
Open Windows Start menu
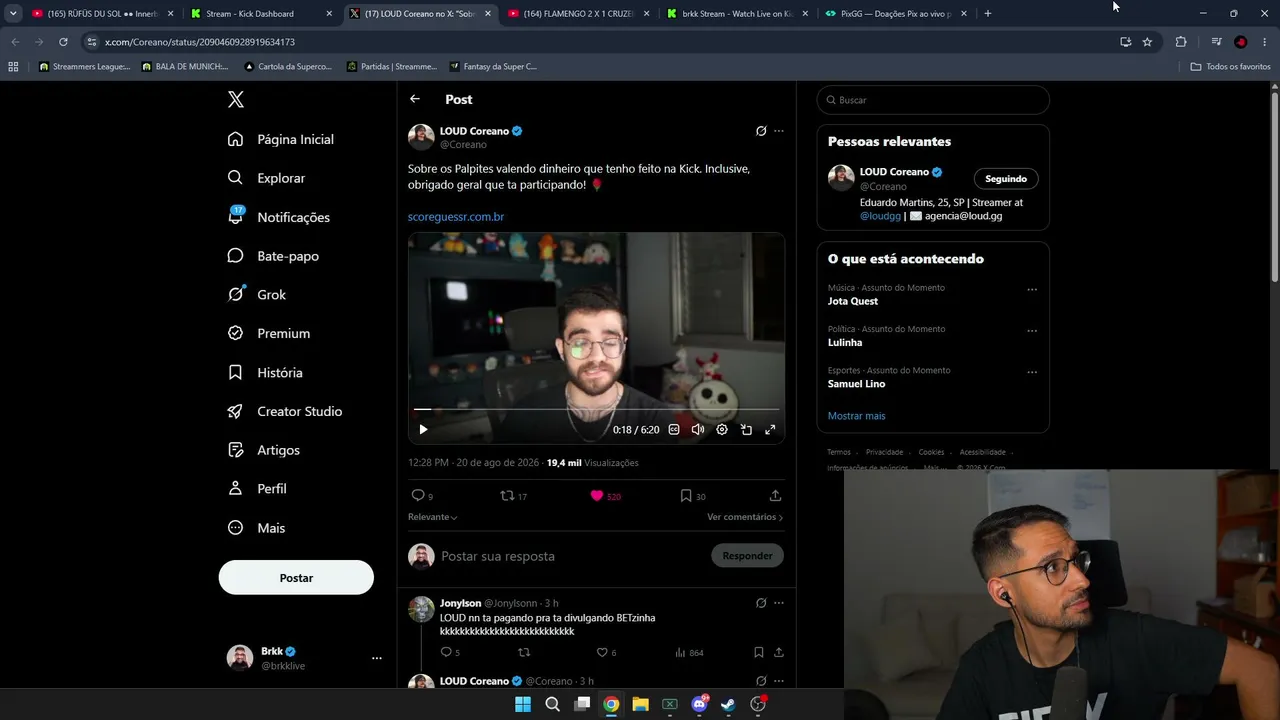523,704
